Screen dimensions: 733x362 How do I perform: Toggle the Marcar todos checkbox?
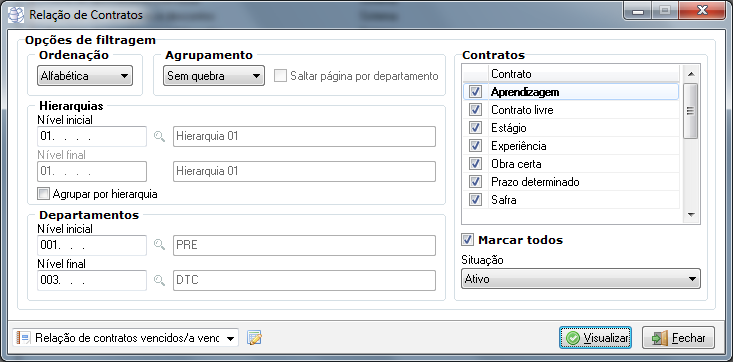(x=467, y=240)
